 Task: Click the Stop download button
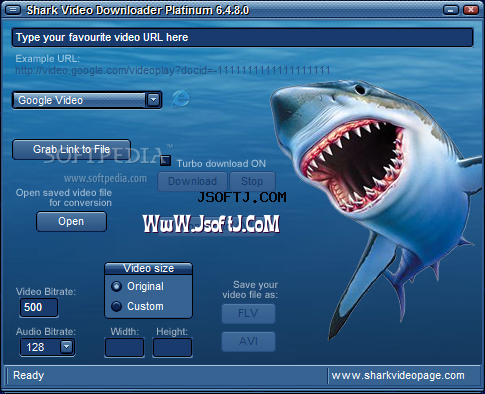click(252, 181)
